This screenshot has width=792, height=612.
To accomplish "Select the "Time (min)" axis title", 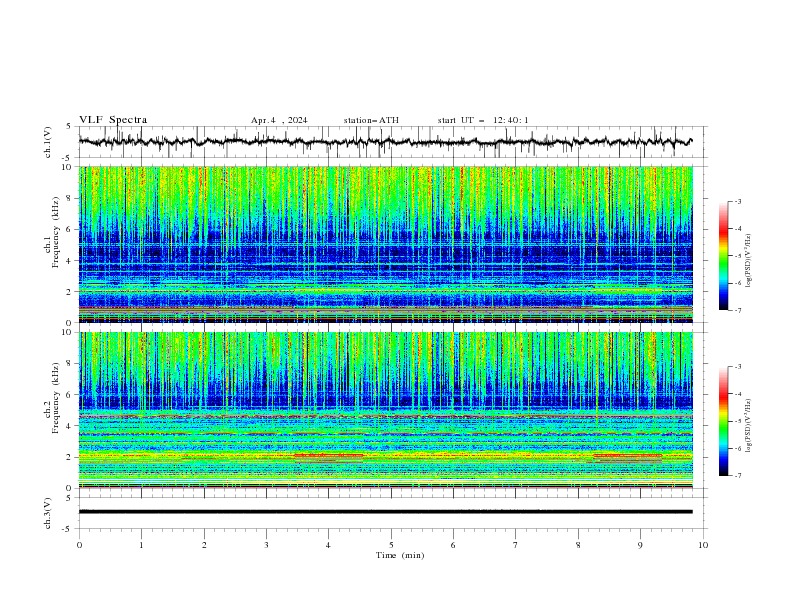I will coord(400,555).
